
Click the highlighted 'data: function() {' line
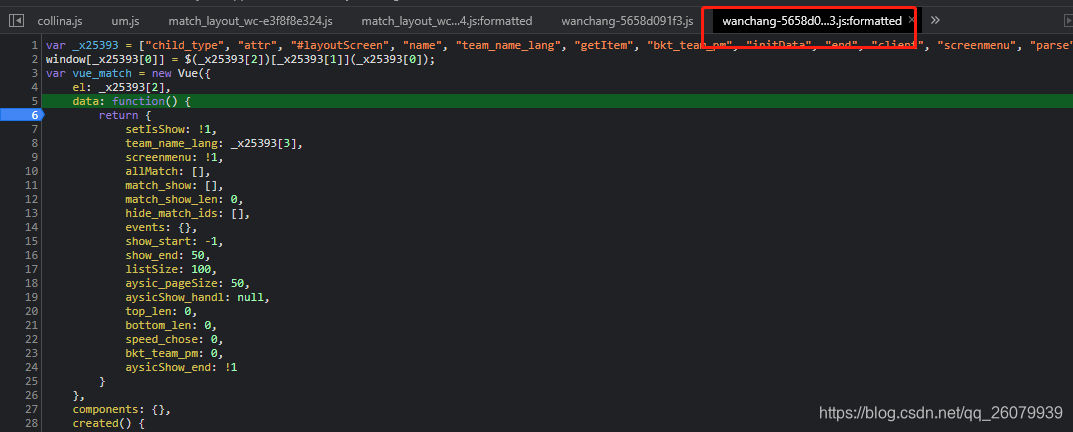(x=131, y=101)
